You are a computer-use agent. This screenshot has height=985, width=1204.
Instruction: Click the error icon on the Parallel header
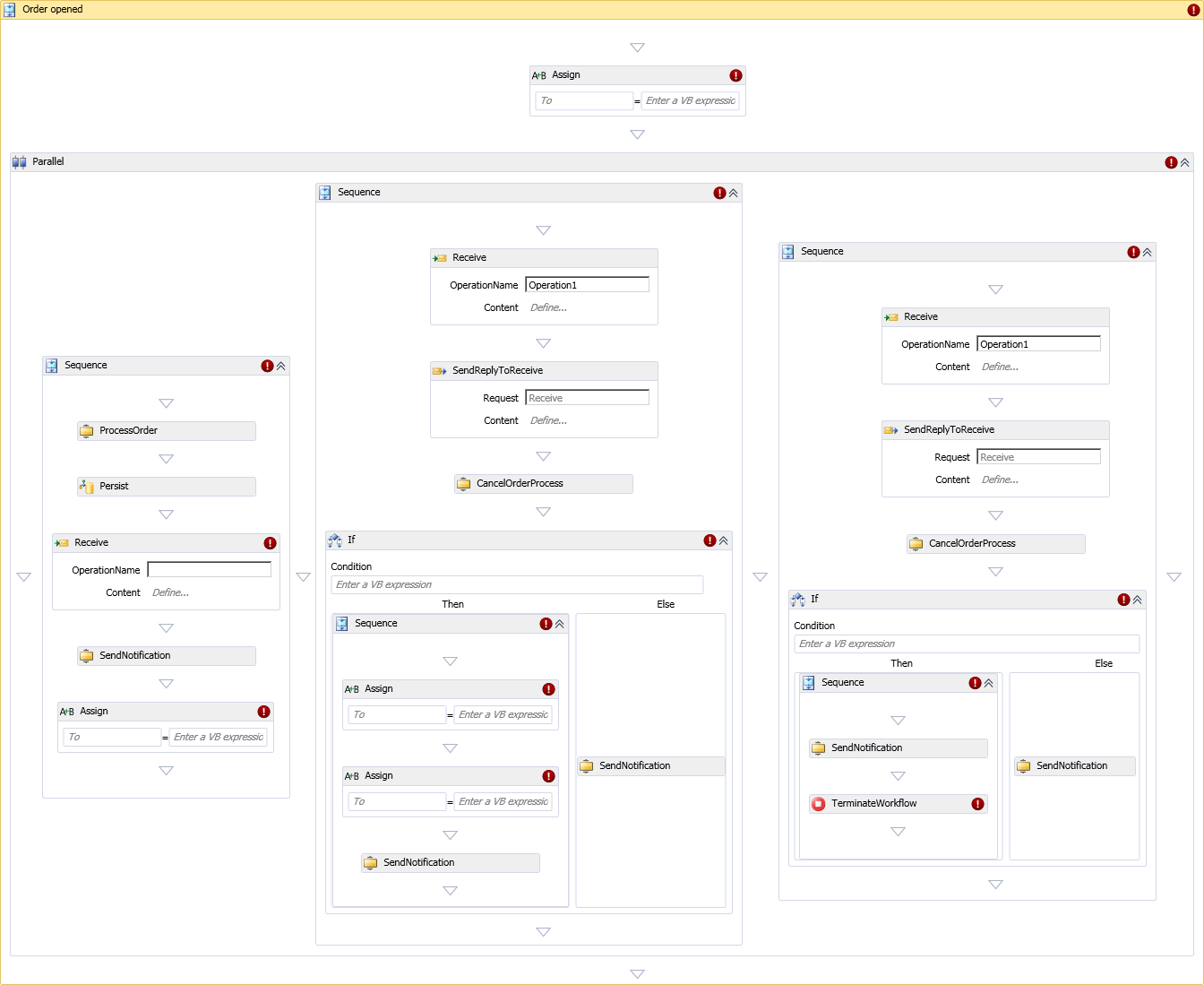pos(1171,162)
